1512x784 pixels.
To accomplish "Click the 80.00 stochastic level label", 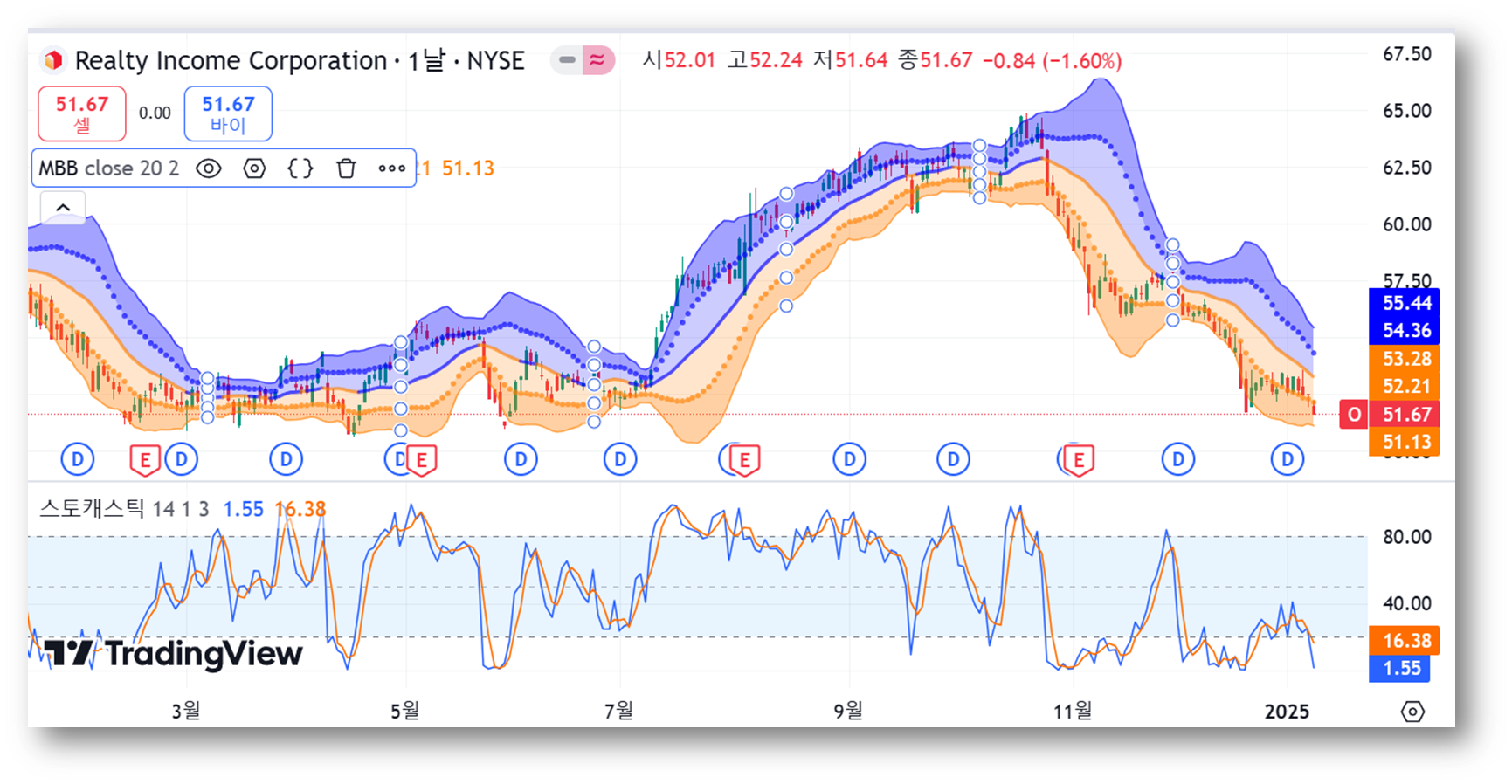I will (x=1406, y=537).
